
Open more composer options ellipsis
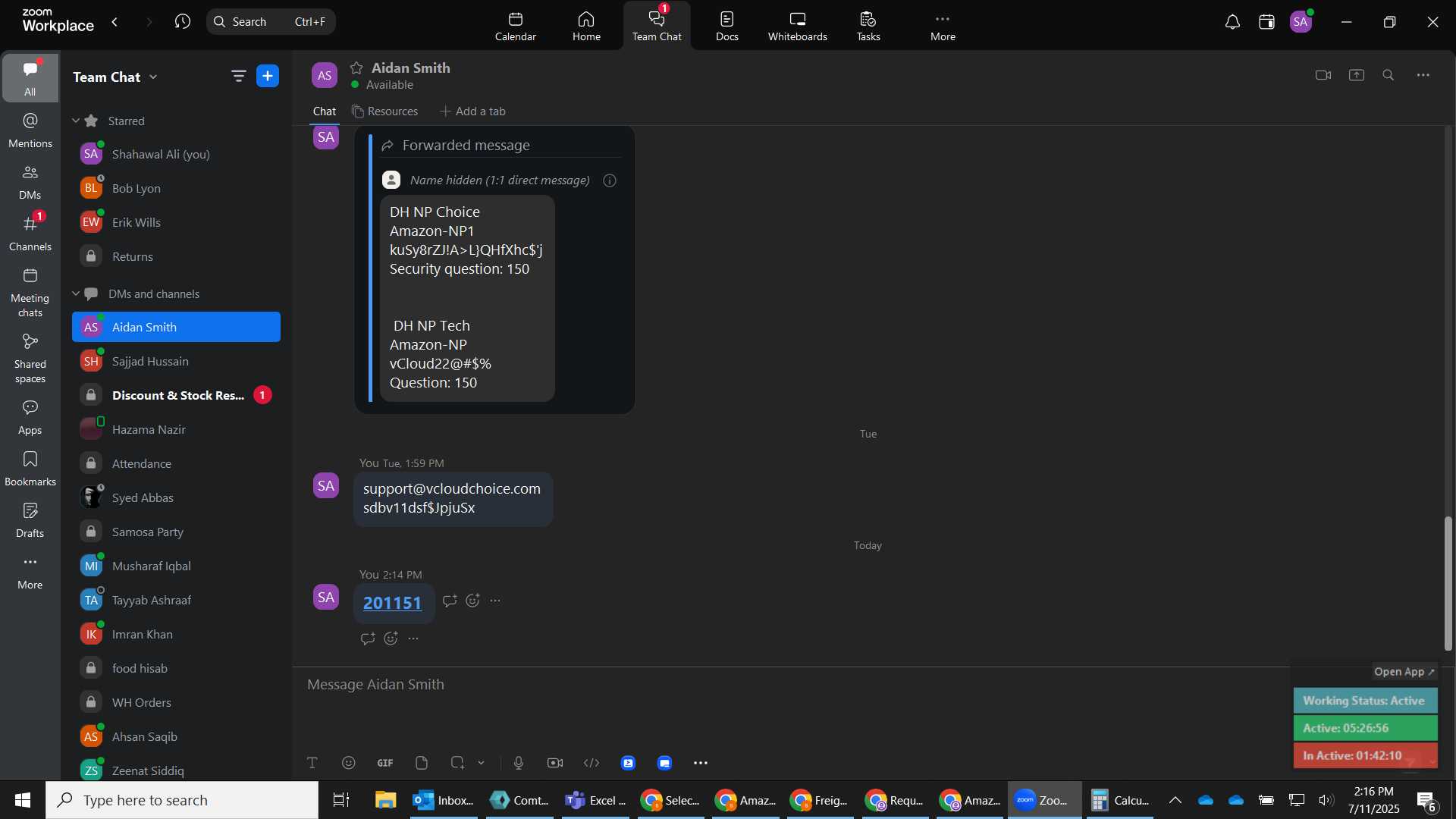tap(701, 763)
